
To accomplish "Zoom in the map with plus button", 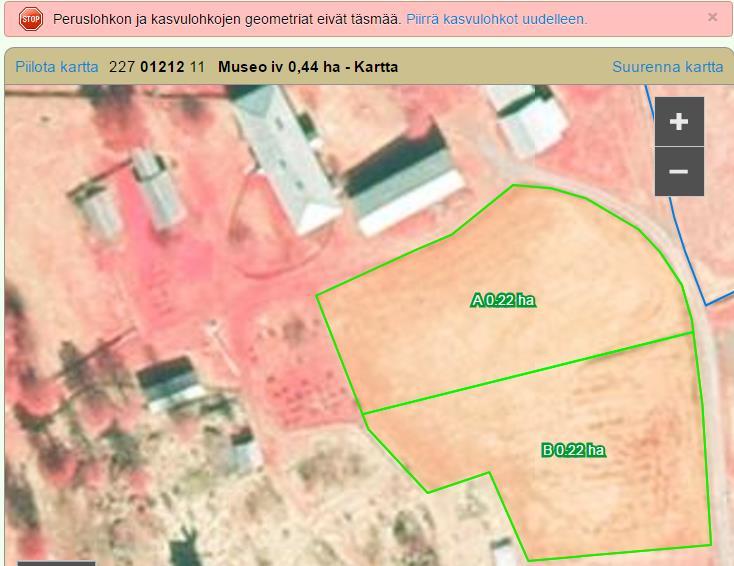I will coord(679,122).
